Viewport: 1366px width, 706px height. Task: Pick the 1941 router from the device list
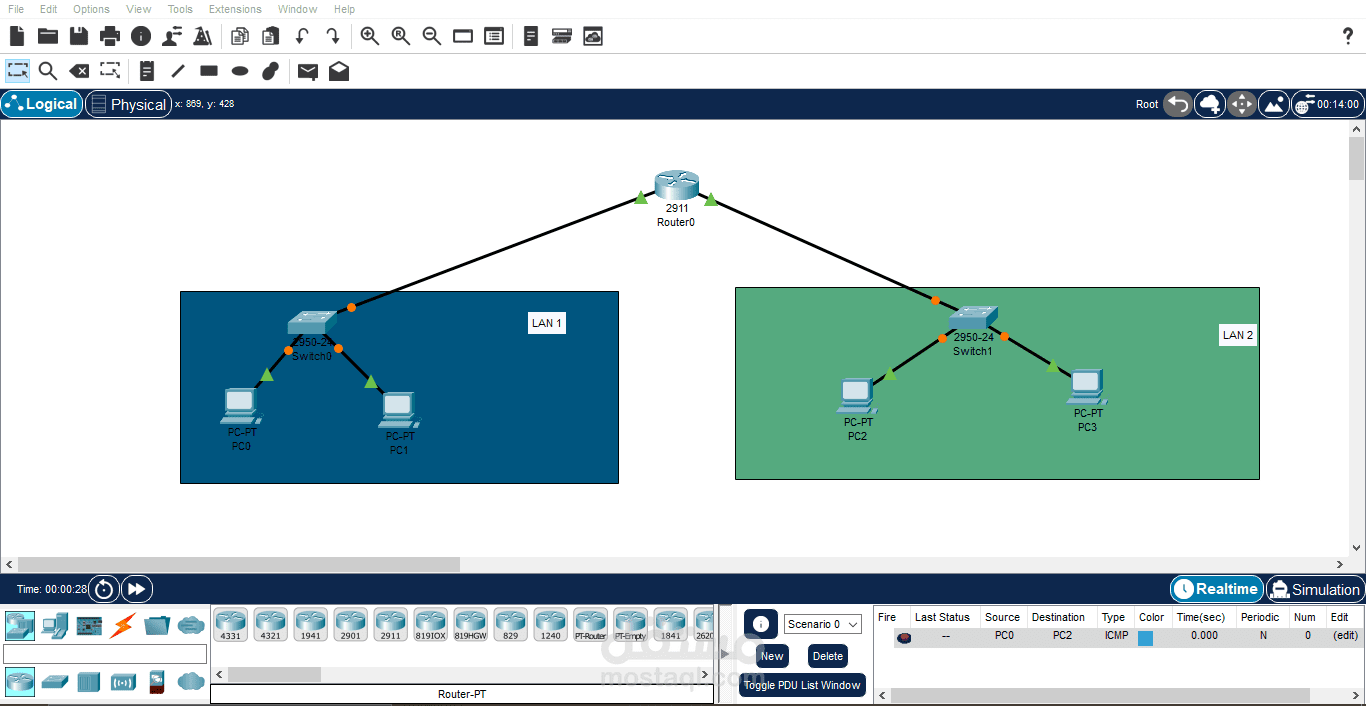310,624
